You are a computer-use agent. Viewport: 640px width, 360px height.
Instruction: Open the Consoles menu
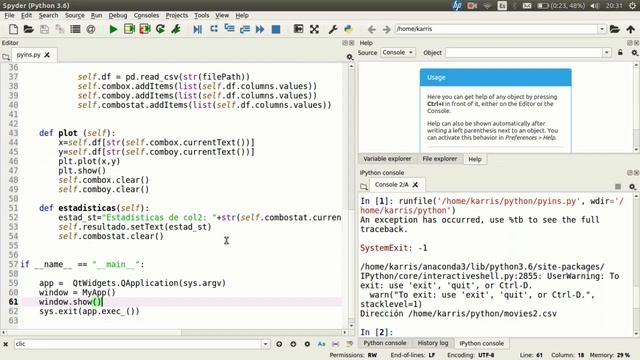[x=146, y=15]
